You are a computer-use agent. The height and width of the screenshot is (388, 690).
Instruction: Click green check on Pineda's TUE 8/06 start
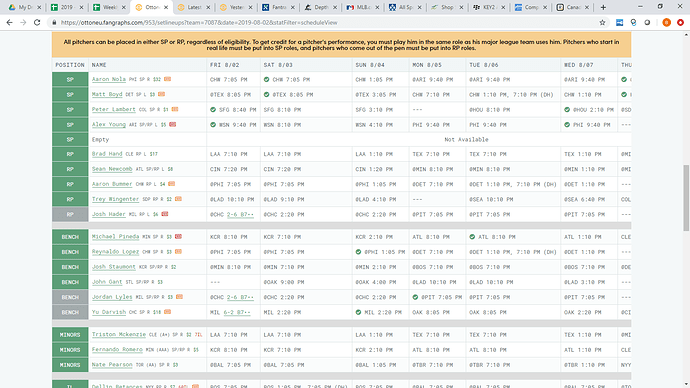(472, 237)
